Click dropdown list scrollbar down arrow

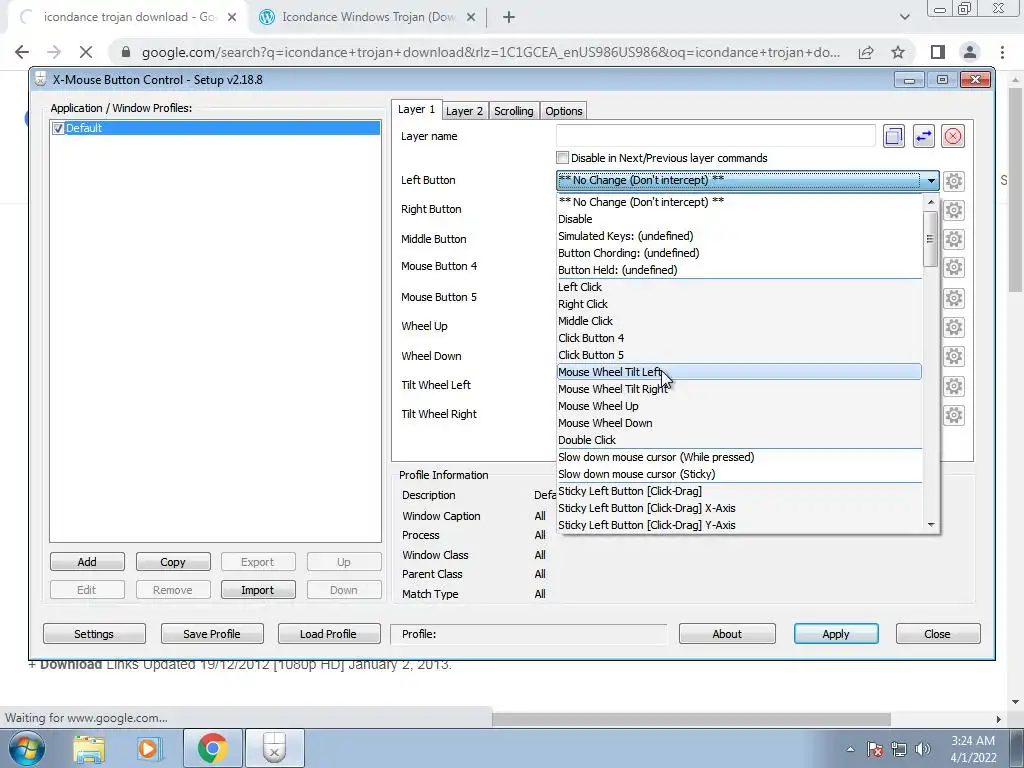pyautogui.click(x=931, y=525)
